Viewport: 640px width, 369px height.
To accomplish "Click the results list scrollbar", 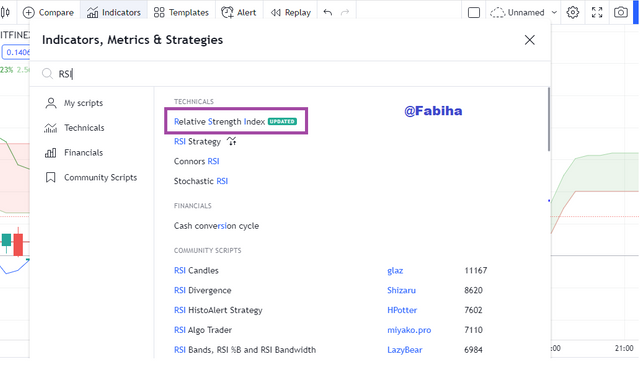I will (549, 119).
